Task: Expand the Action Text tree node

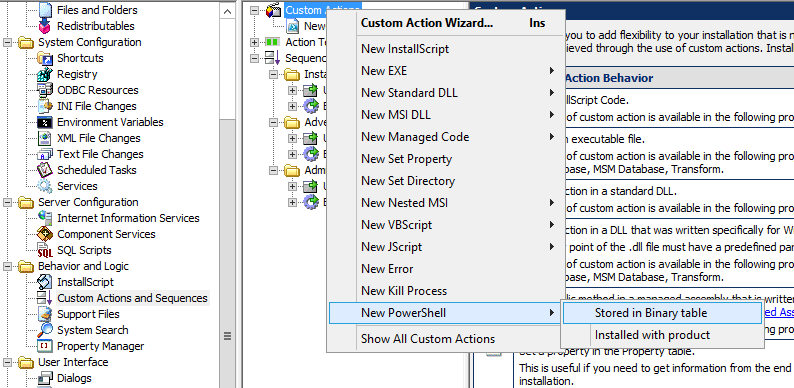Action: coord(255,42)
